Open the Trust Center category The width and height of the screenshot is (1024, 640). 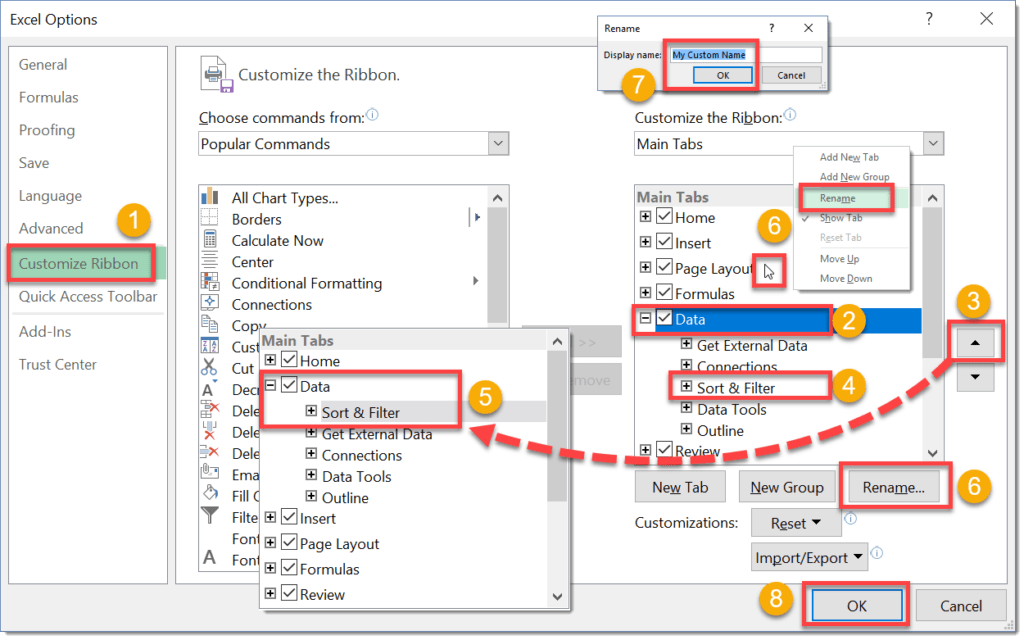(57, 364)
